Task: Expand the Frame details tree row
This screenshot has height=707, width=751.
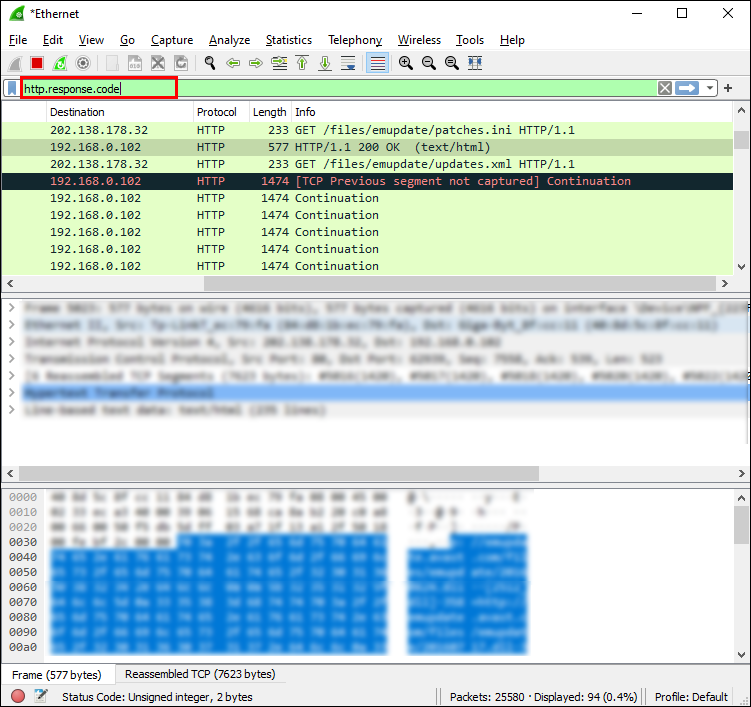Action: [12, 308]
